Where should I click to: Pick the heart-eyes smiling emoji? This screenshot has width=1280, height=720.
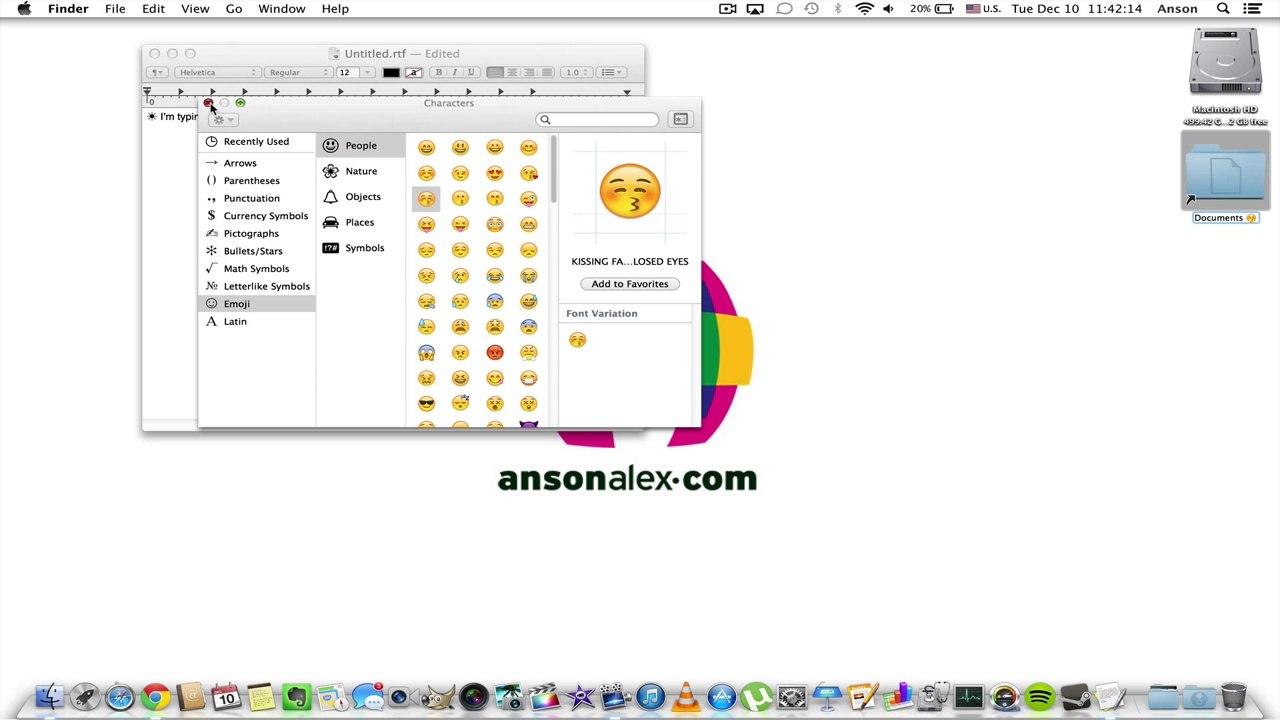tap(495, 173)
